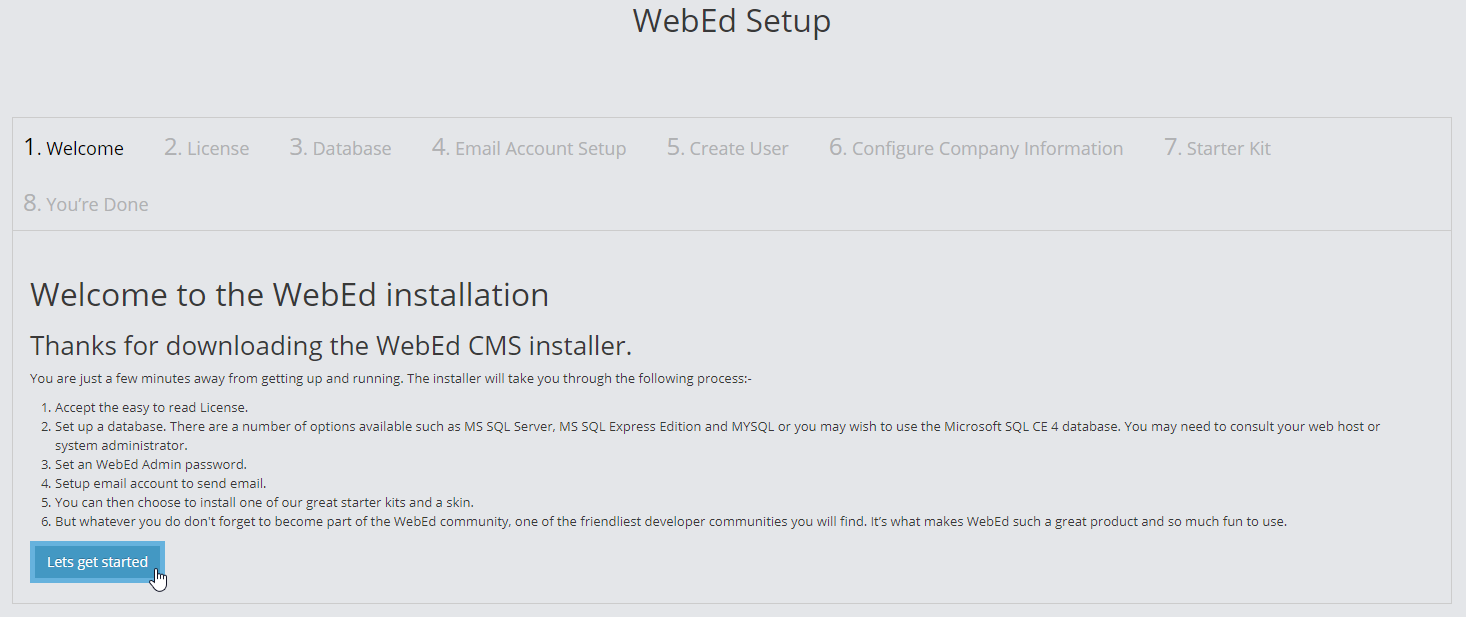
Task: Select the Starter Kit step tab
Action: click(x=1217, y=147)
